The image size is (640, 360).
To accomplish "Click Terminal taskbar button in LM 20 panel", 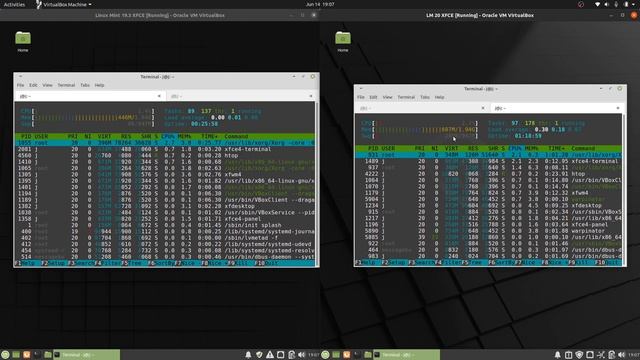I will pos(407,355).
